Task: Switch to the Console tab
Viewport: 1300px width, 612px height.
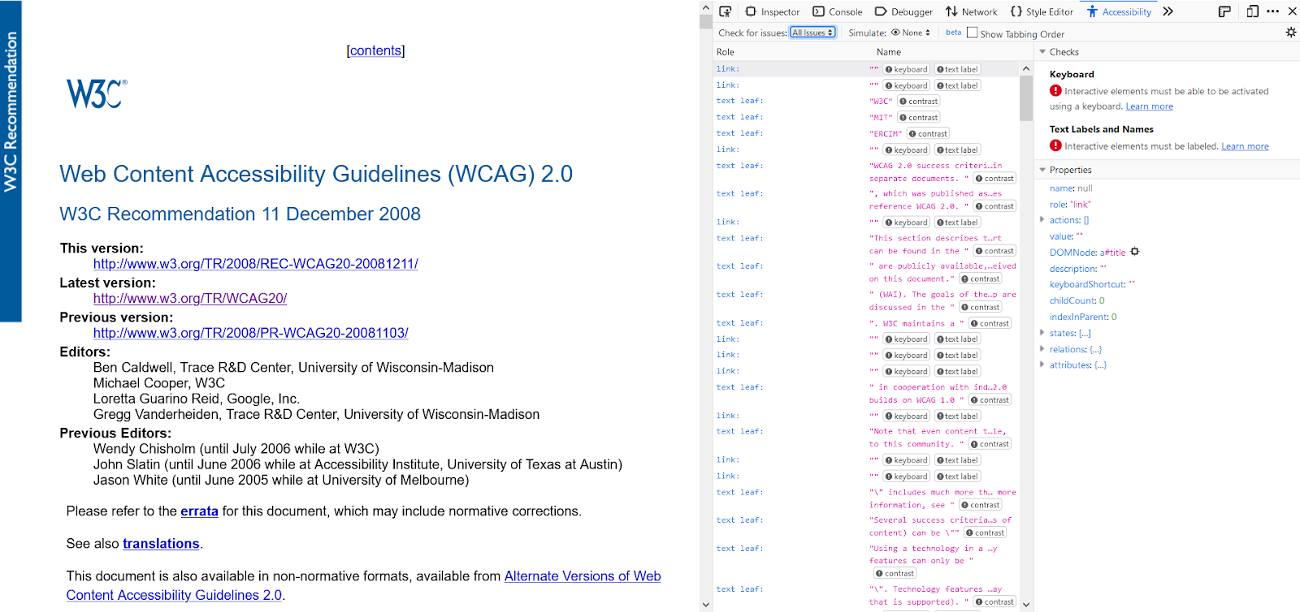Action: [x=837, y=12]
